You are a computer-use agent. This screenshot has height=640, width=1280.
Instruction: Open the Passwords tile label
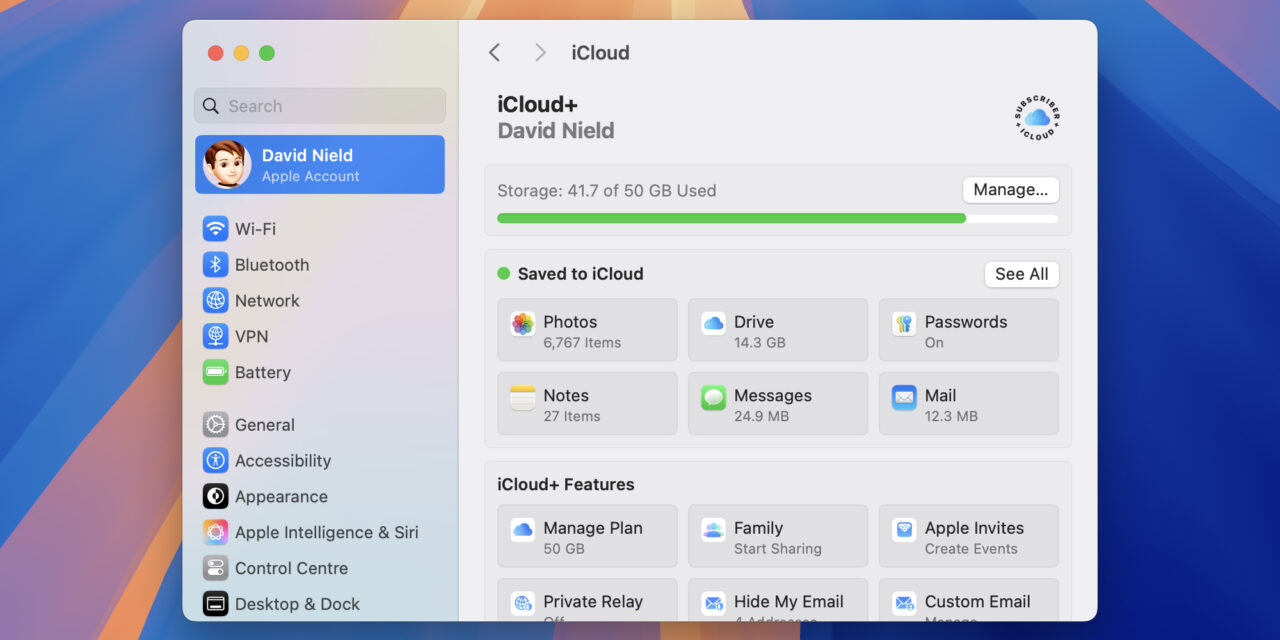tap(966, 322)
